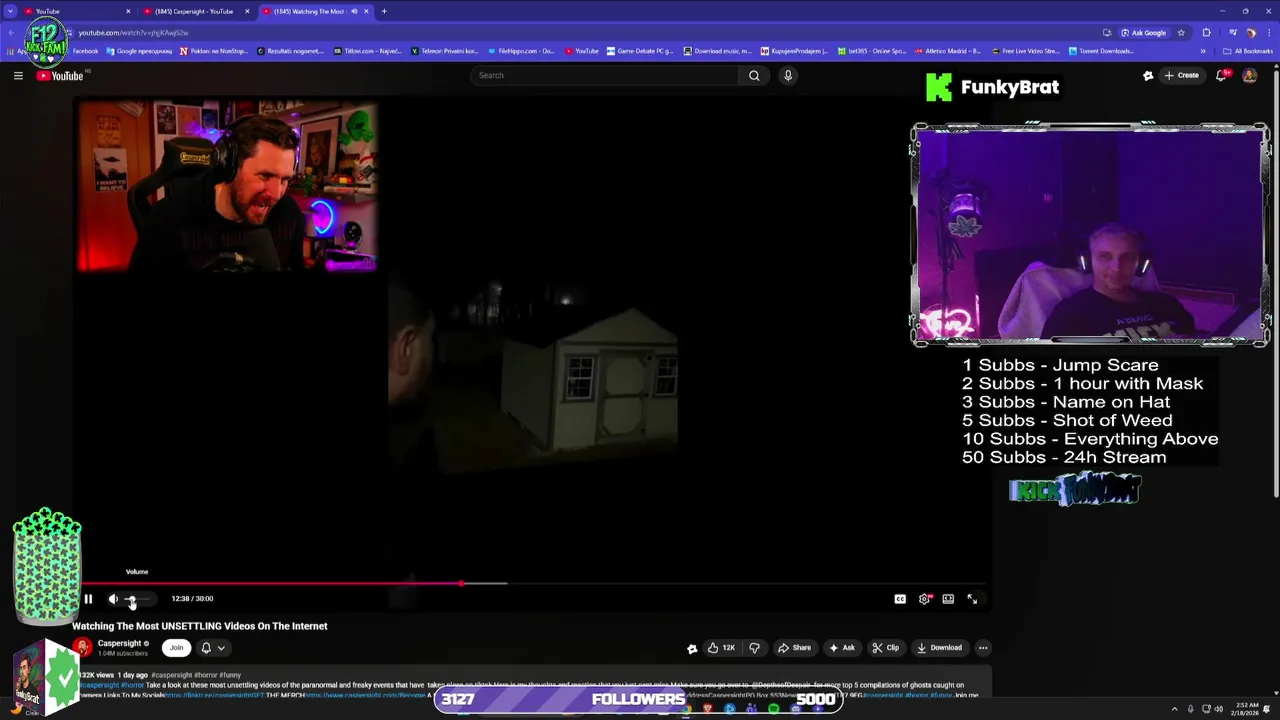1280x720 pixels.
Task: Like the video (12K)
Action: [x=720, y=647]
